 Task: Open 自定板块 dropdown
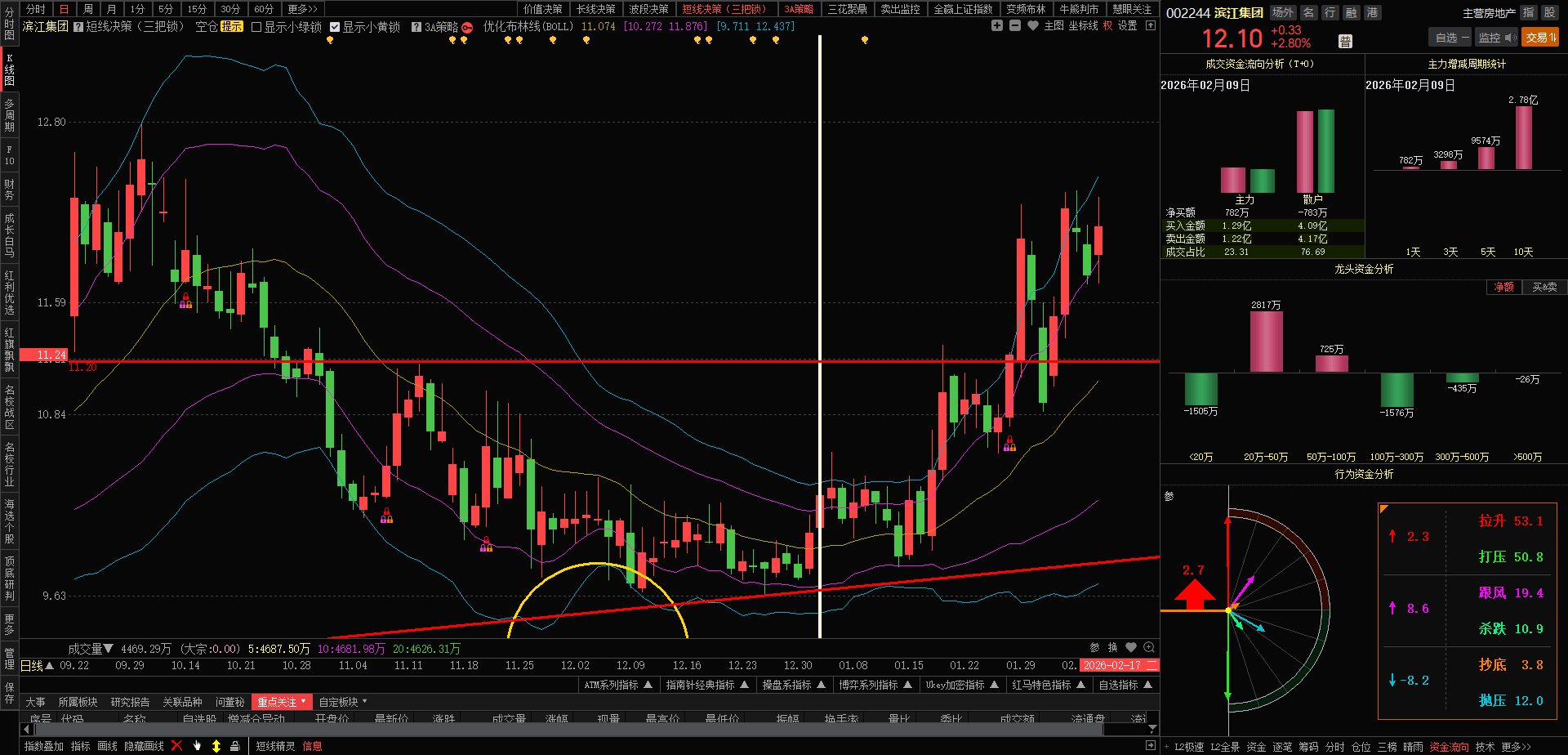point(343,702)
